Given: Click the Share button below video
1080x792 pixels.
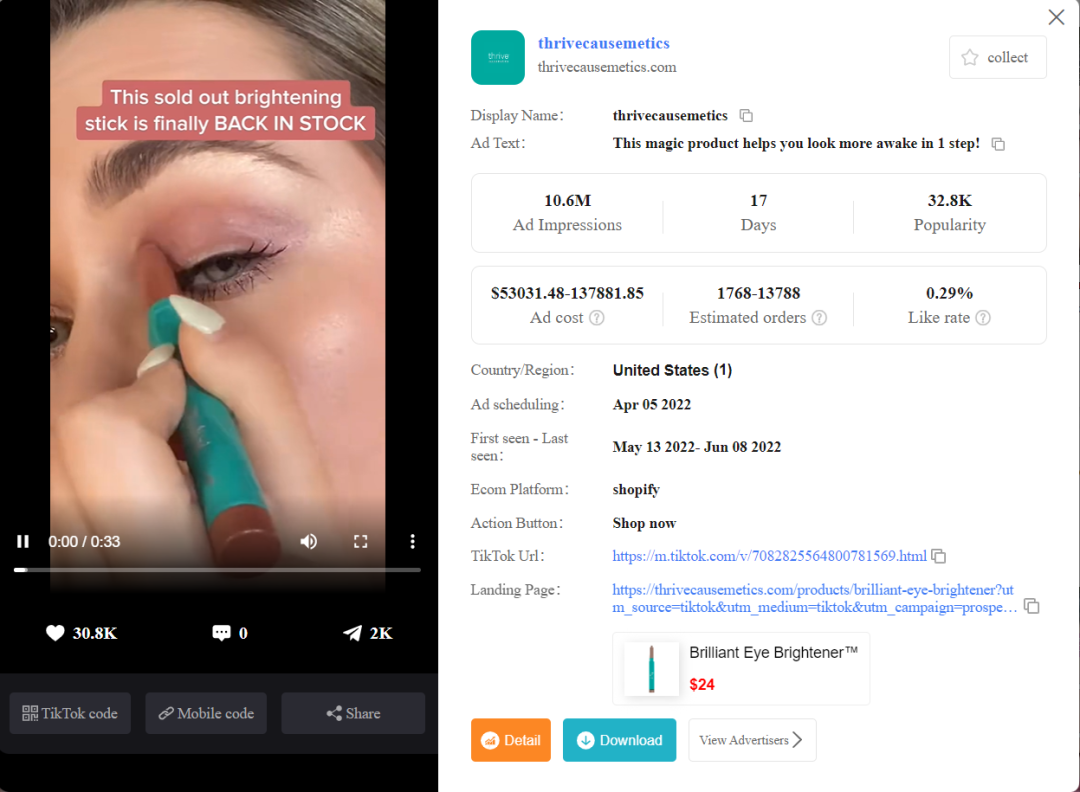Looking at the screenshot, I should (x=353, y=713).
